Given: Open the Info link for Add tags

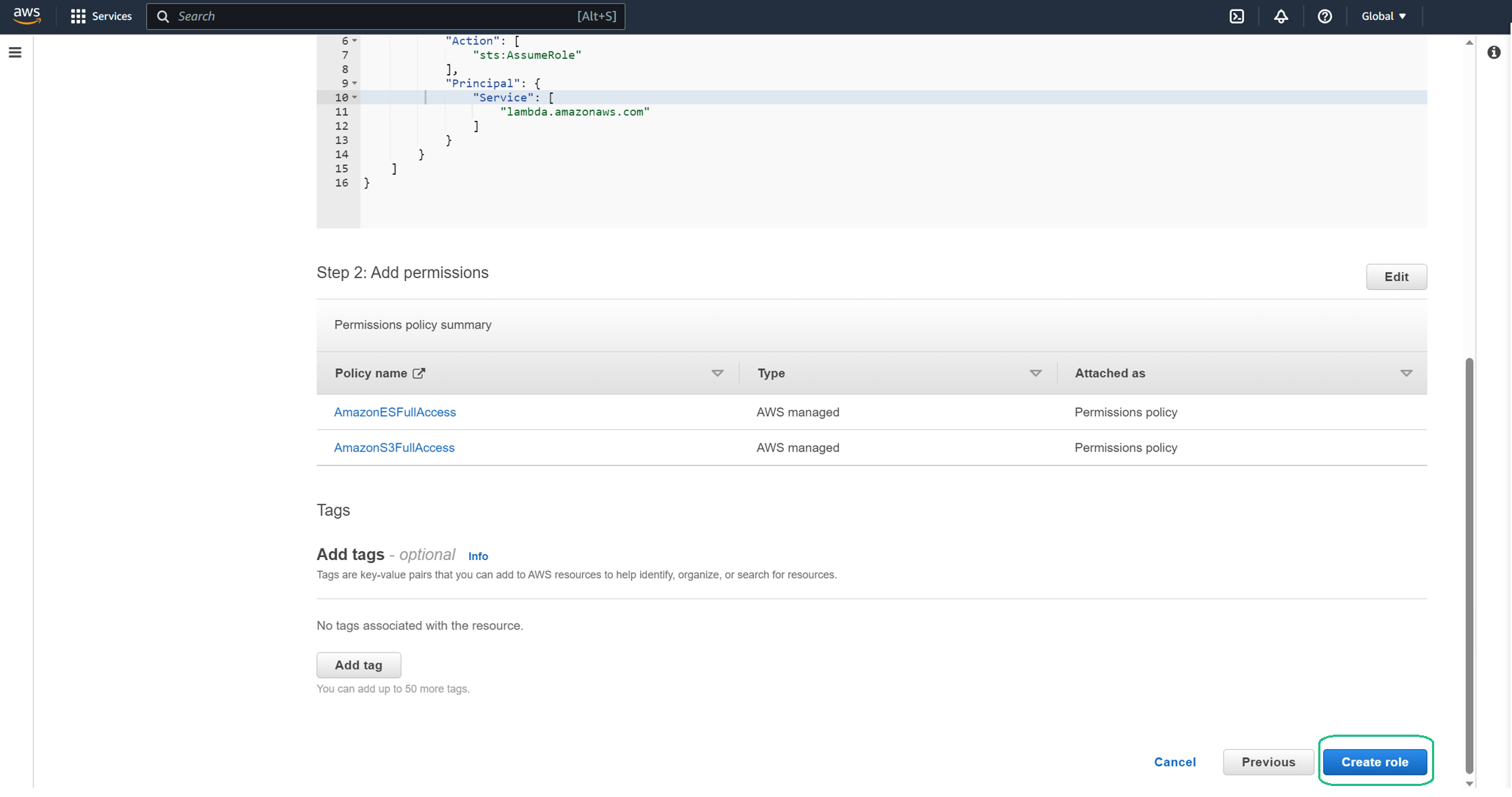Looking at the screenshot, I should (x=478, y=556).
